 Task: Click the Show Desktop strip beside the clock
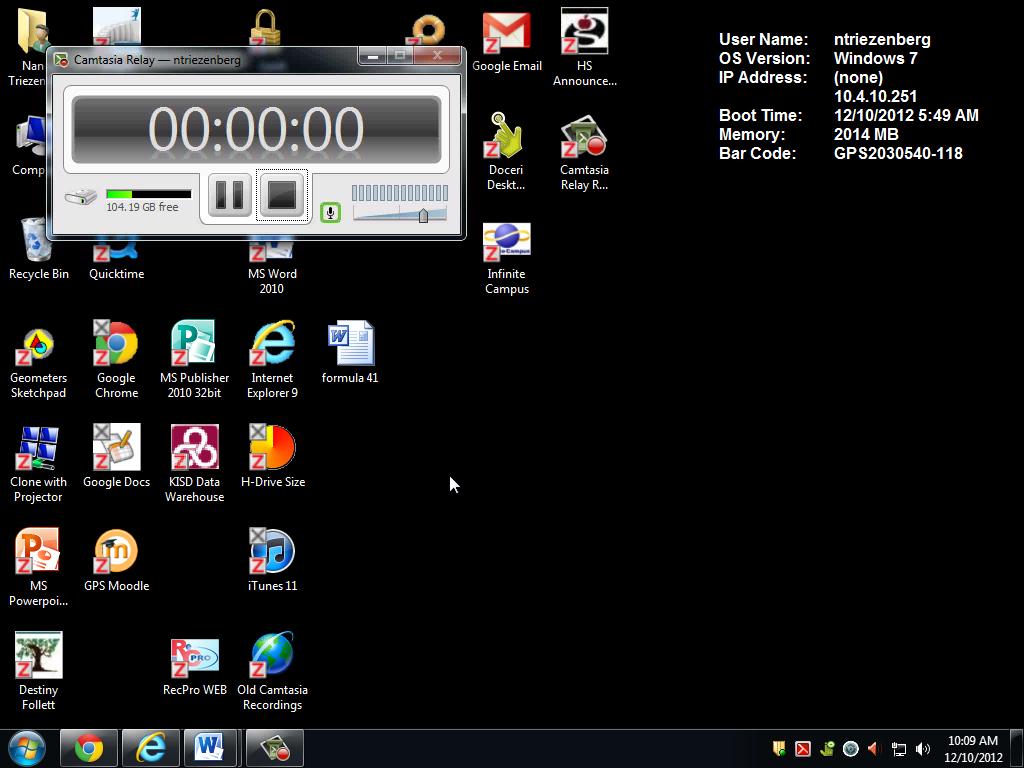tap(1017, 748)
